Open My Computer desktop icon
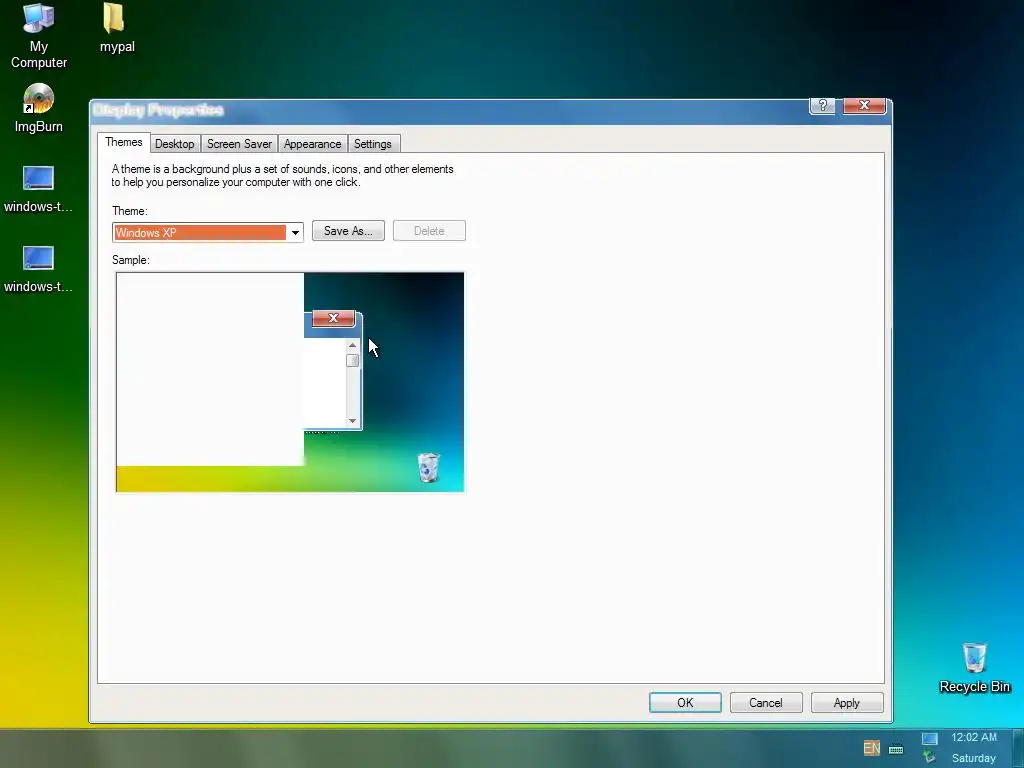 coord(39,35)
